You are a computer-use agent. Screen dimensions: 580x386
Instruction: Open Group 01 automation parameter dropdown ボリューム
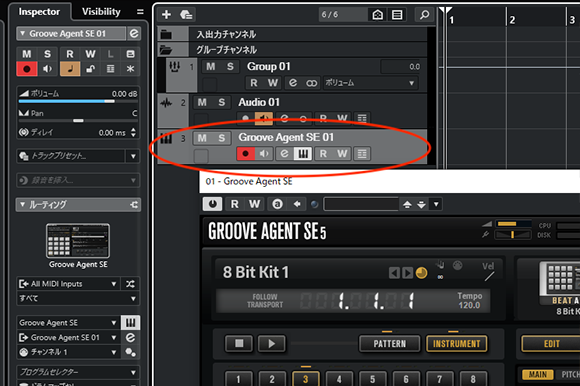tap(370, 83)
